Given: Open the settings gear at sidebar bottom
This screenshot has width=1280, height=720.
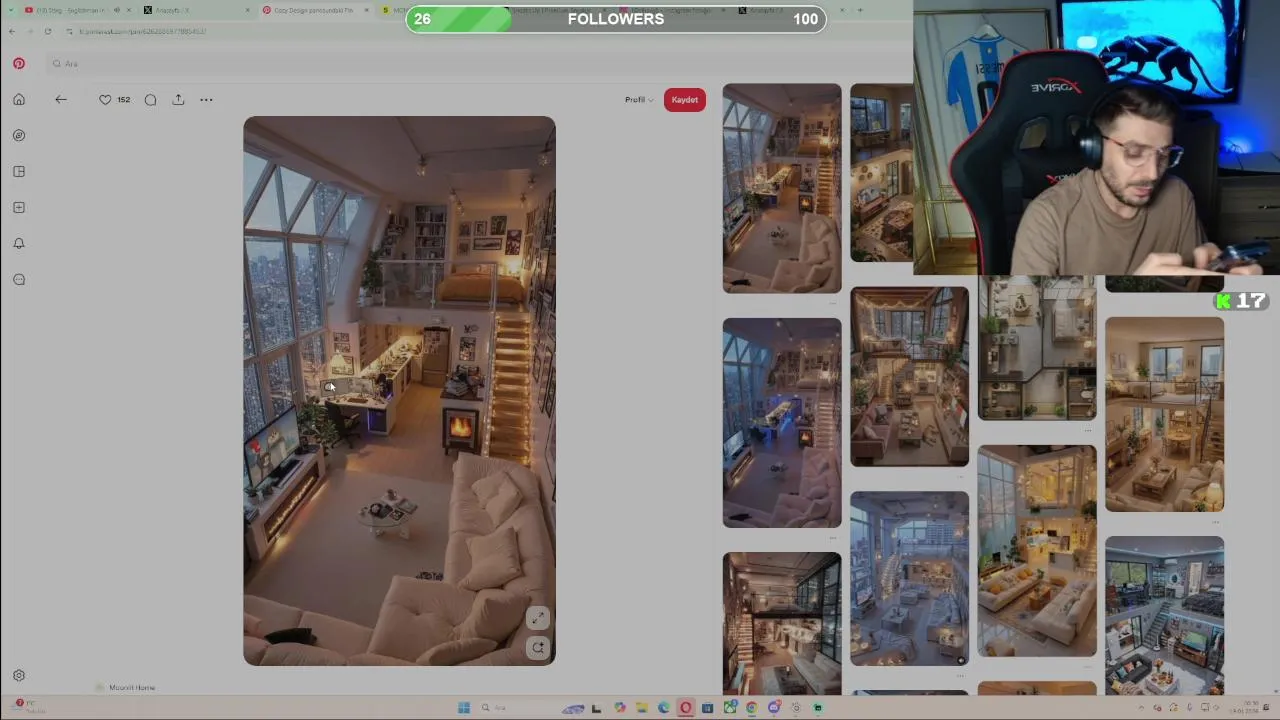Looking at the screenshot, I should [19, 675].
